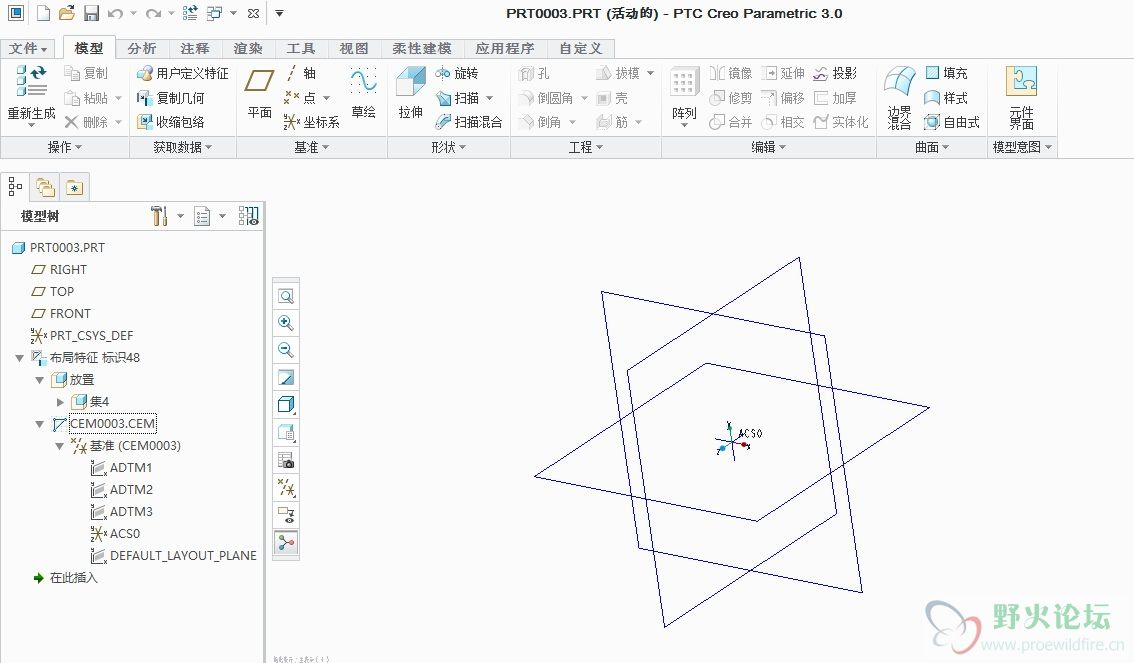Click the 坐标系 button
1134x663 pixels.
[312, 122]
